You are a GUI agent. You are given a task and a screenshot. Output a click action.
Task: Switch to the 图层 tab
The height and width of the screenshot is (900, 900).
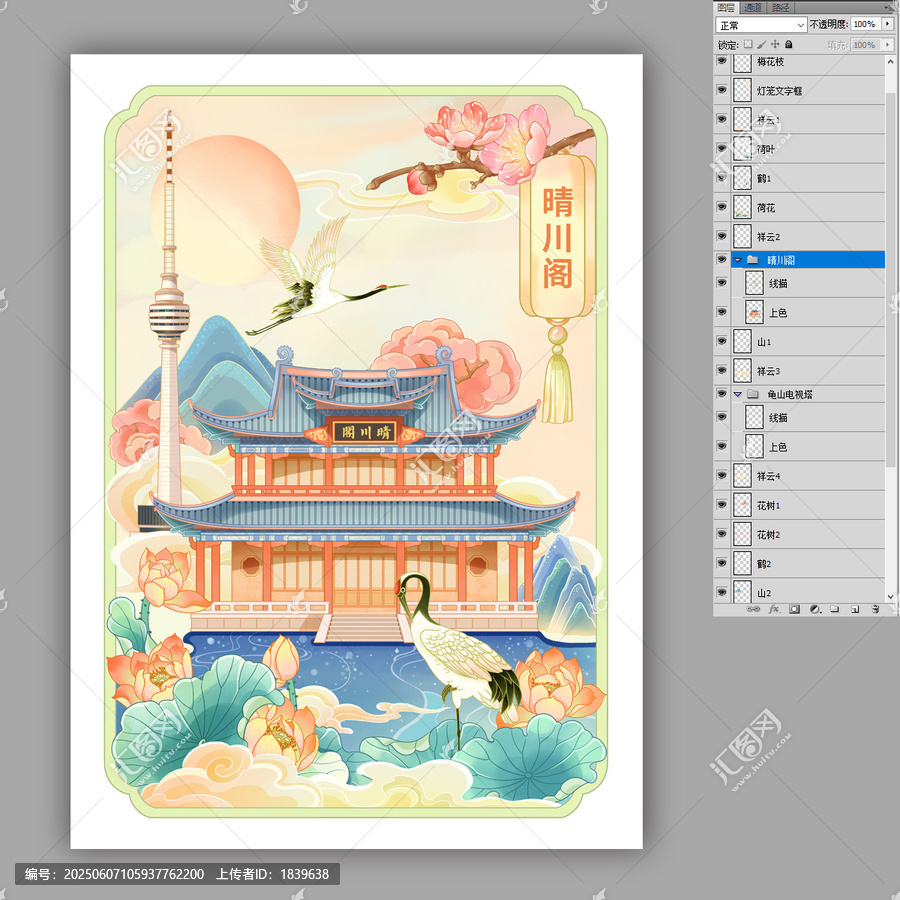(726, 7)
